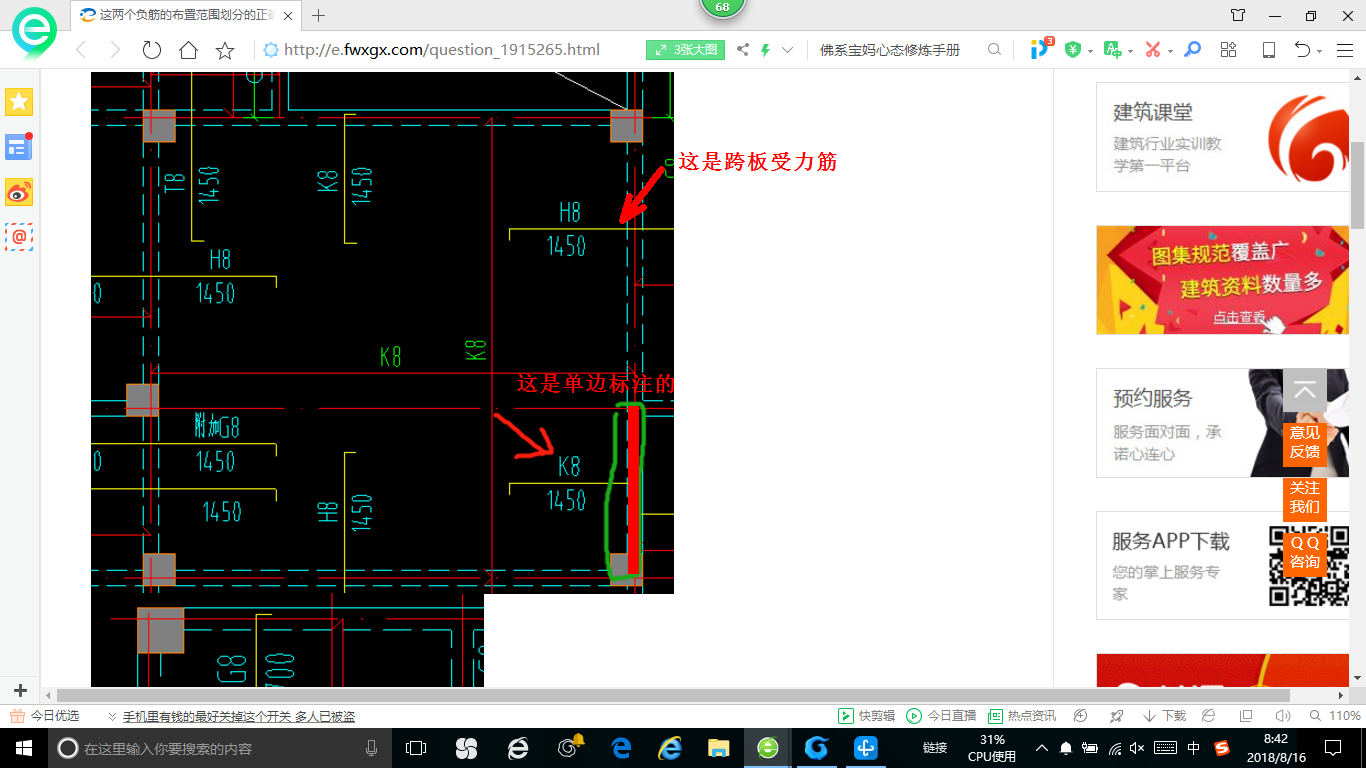This screenshot has height=768, width=1366.
Task: Reload the page with refresh icon
Action: click(152, 50)
